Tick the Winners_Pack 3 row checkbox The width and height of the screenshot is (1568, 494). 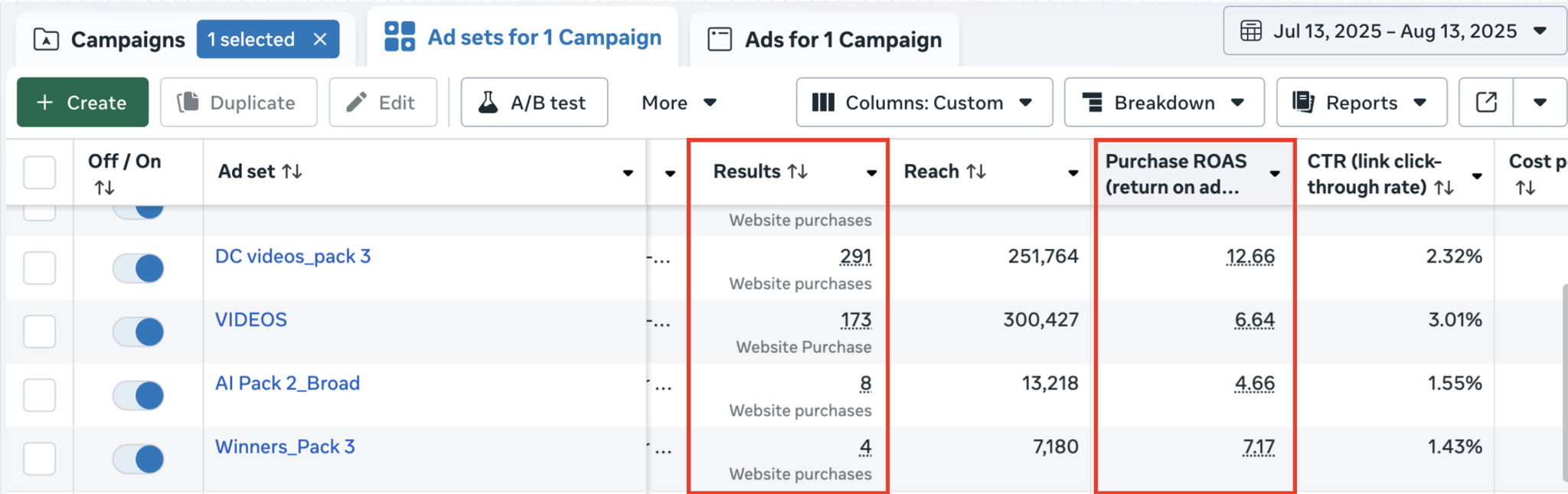[39, 459]
